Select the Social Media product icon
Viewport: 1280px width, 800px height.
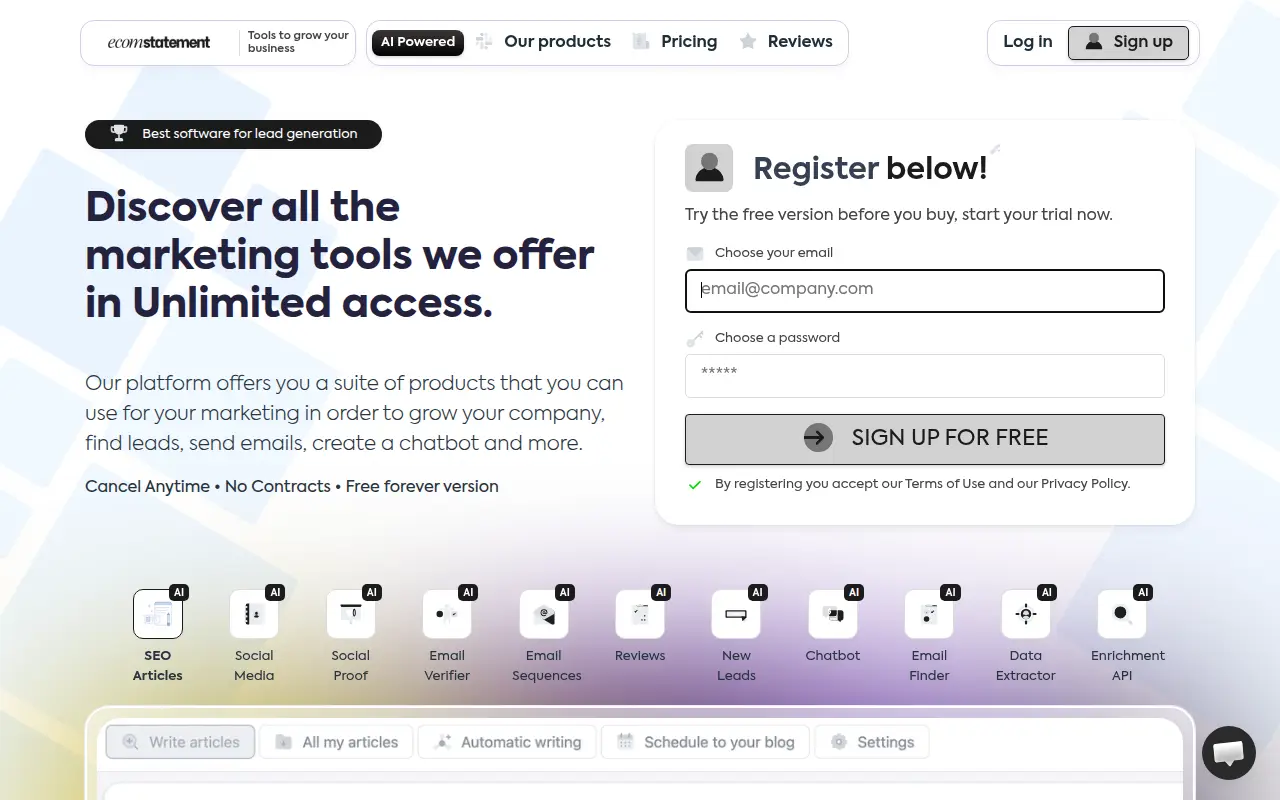point(254,614)
